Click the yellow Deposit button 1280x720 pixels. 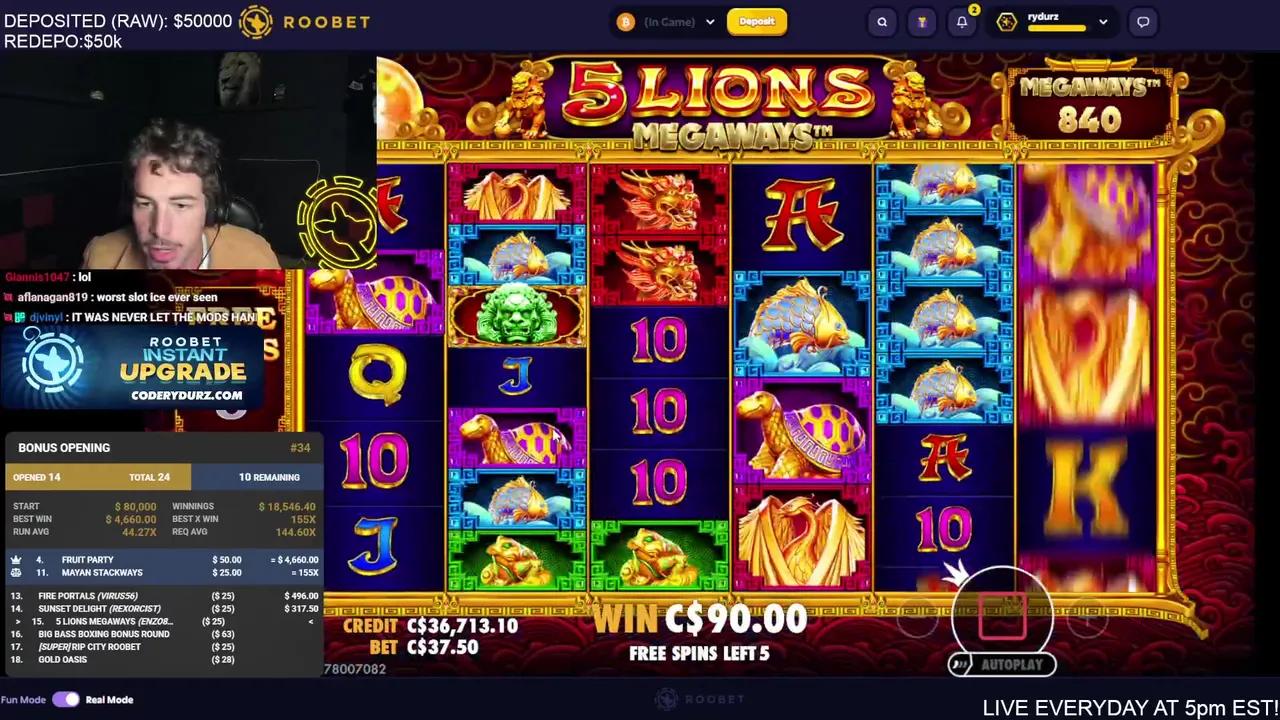pos(757,22)
